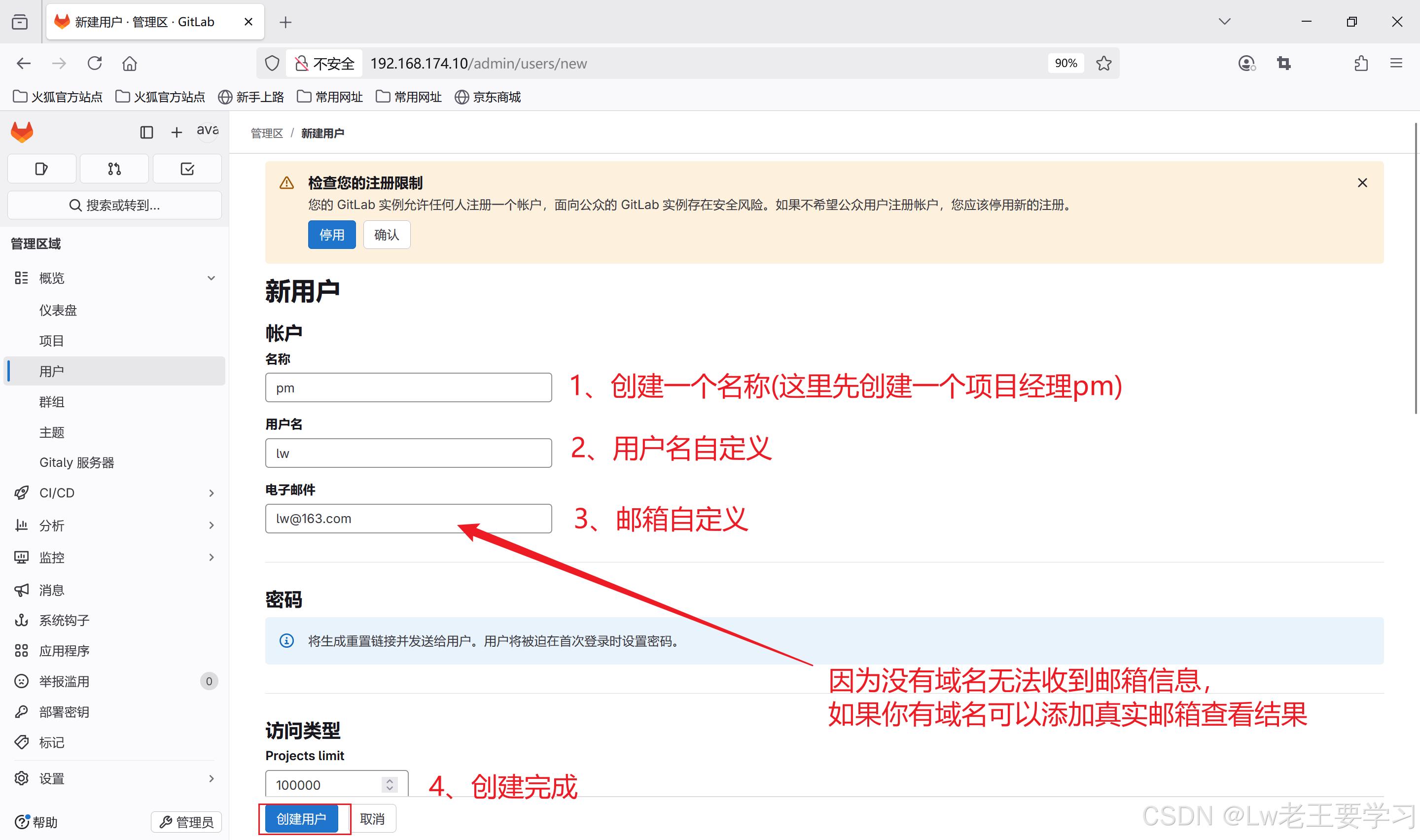Dismiss the registration warning banner
Image resolution: width=1420 pixels, height=840 pixels.
[x=1362, y=183]
